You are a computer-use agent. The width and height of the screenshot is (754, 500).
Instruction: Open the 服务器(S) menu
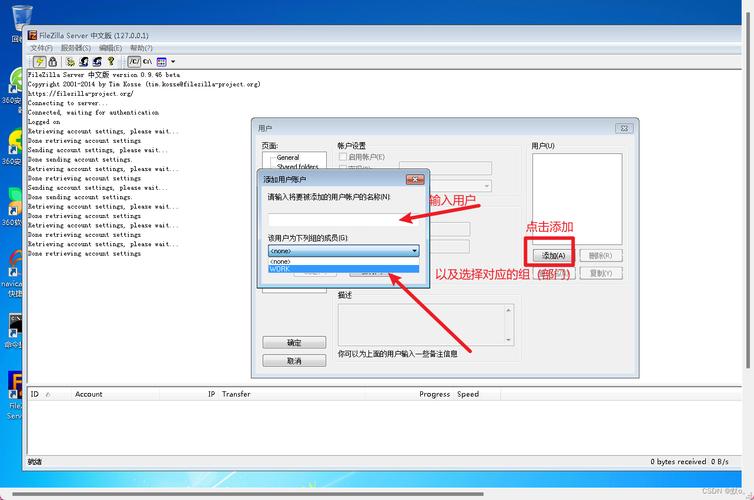pyautogui.click(x=75, y=48)
